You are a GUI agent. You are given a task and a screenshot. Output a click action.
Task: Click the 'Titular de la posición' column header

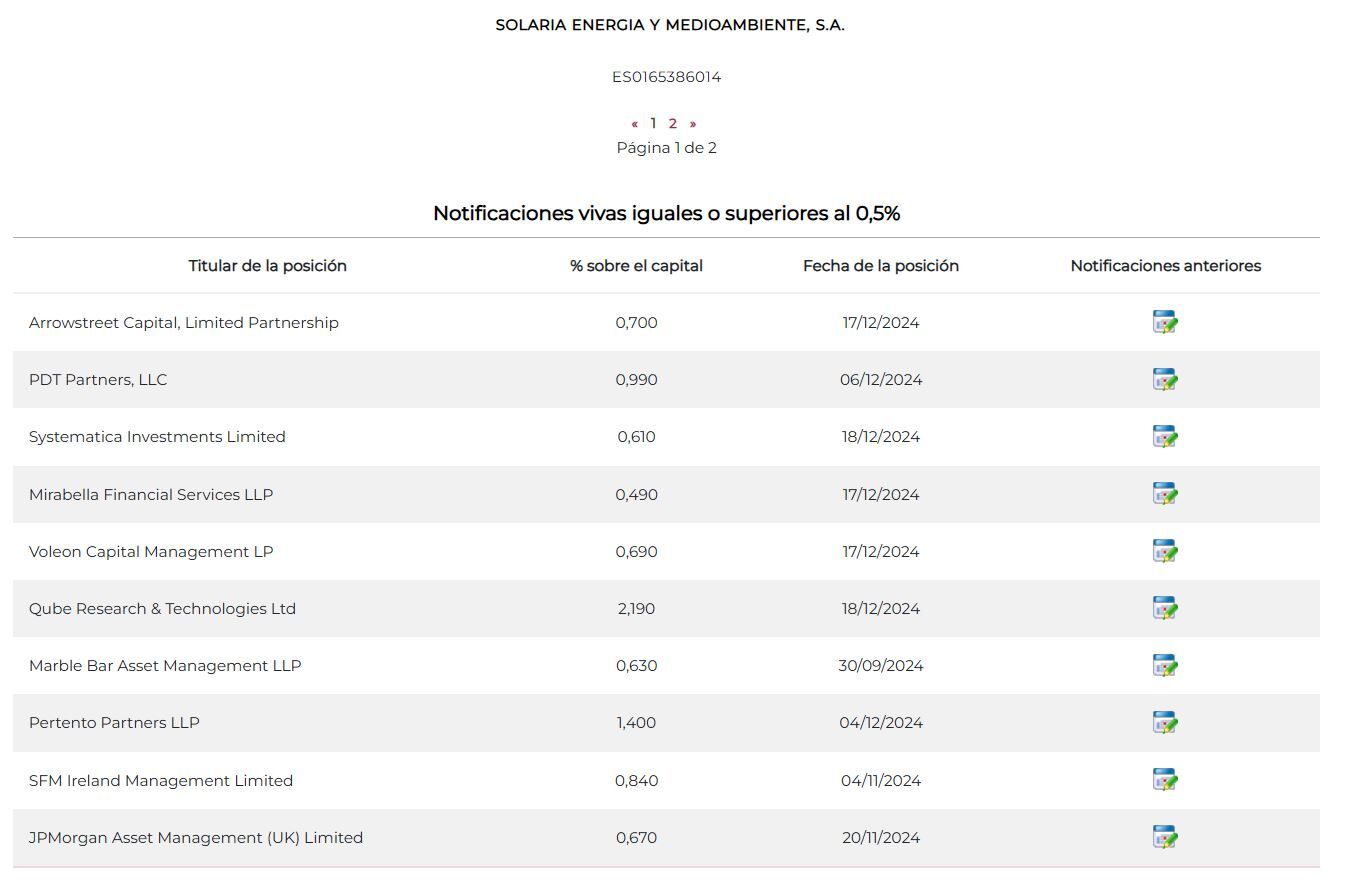coord(268,266)
